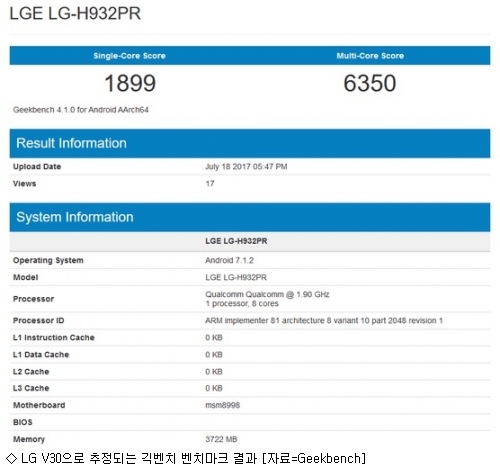This screenshot has height=470, width=500.
Task: Select the Upload Date row
Action: click(x=250, y=166)
